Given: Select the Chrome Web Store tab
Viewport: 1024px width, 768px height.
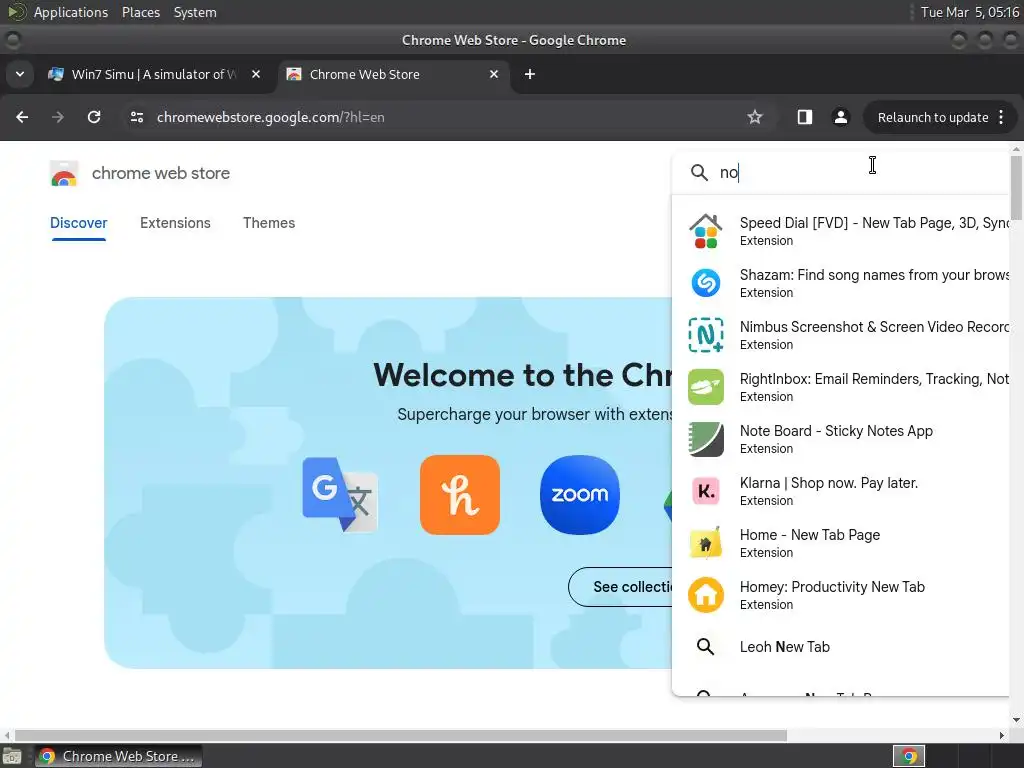Looking at the screenshot, I should click(393, 74).
